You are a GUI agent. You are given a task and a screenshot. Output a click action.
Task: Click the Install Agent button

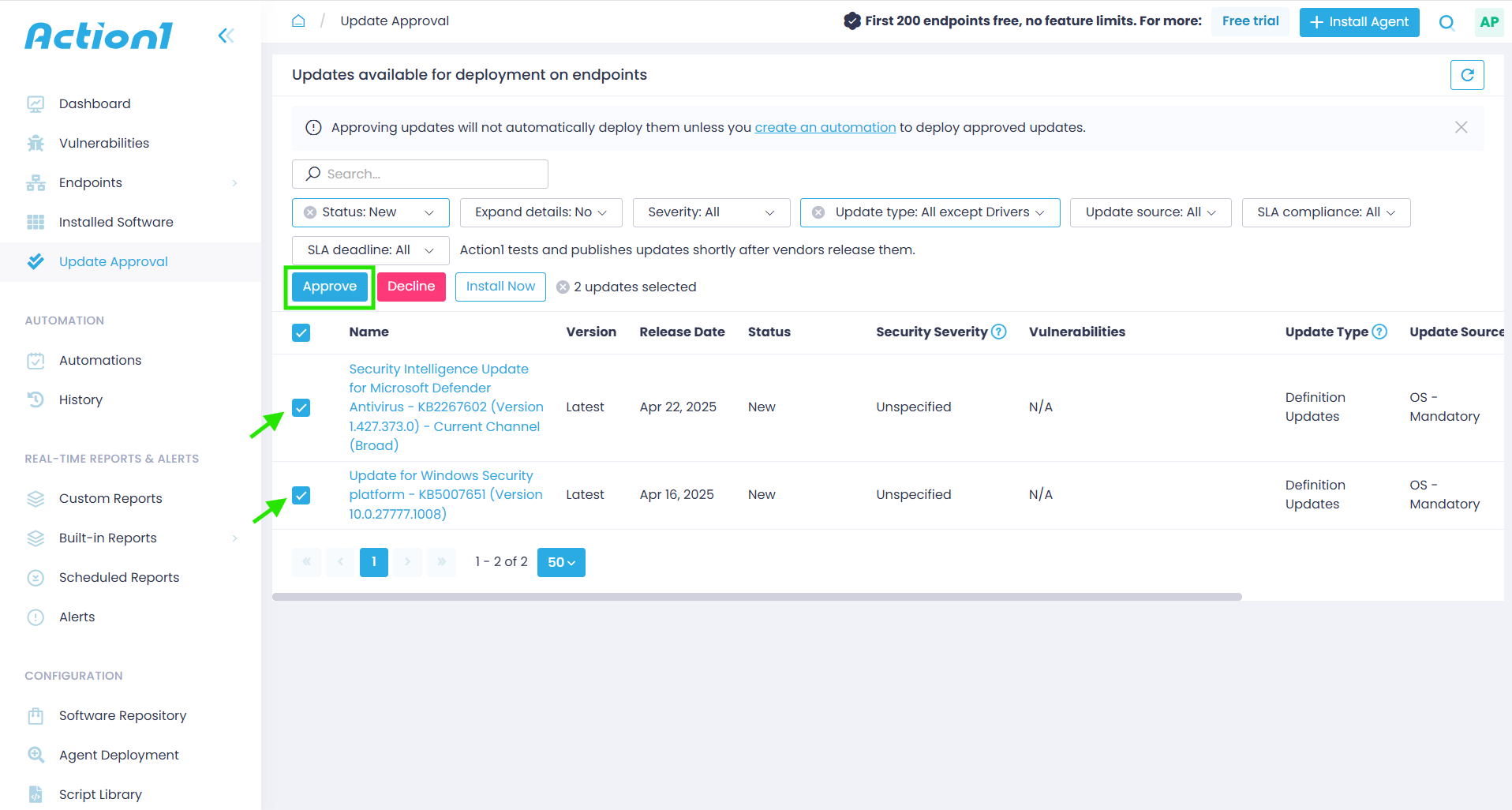[1359, 22]
